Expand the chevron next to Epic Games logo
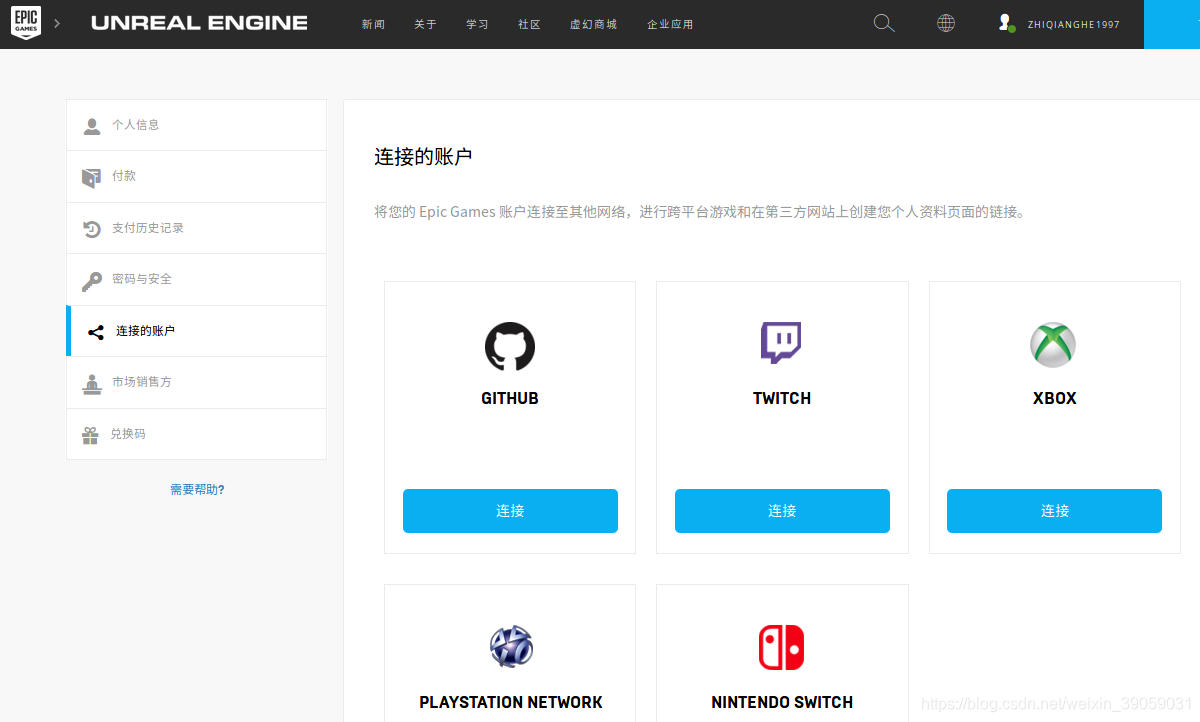This screenshot has width=1200, height=722. coord(57,23)
